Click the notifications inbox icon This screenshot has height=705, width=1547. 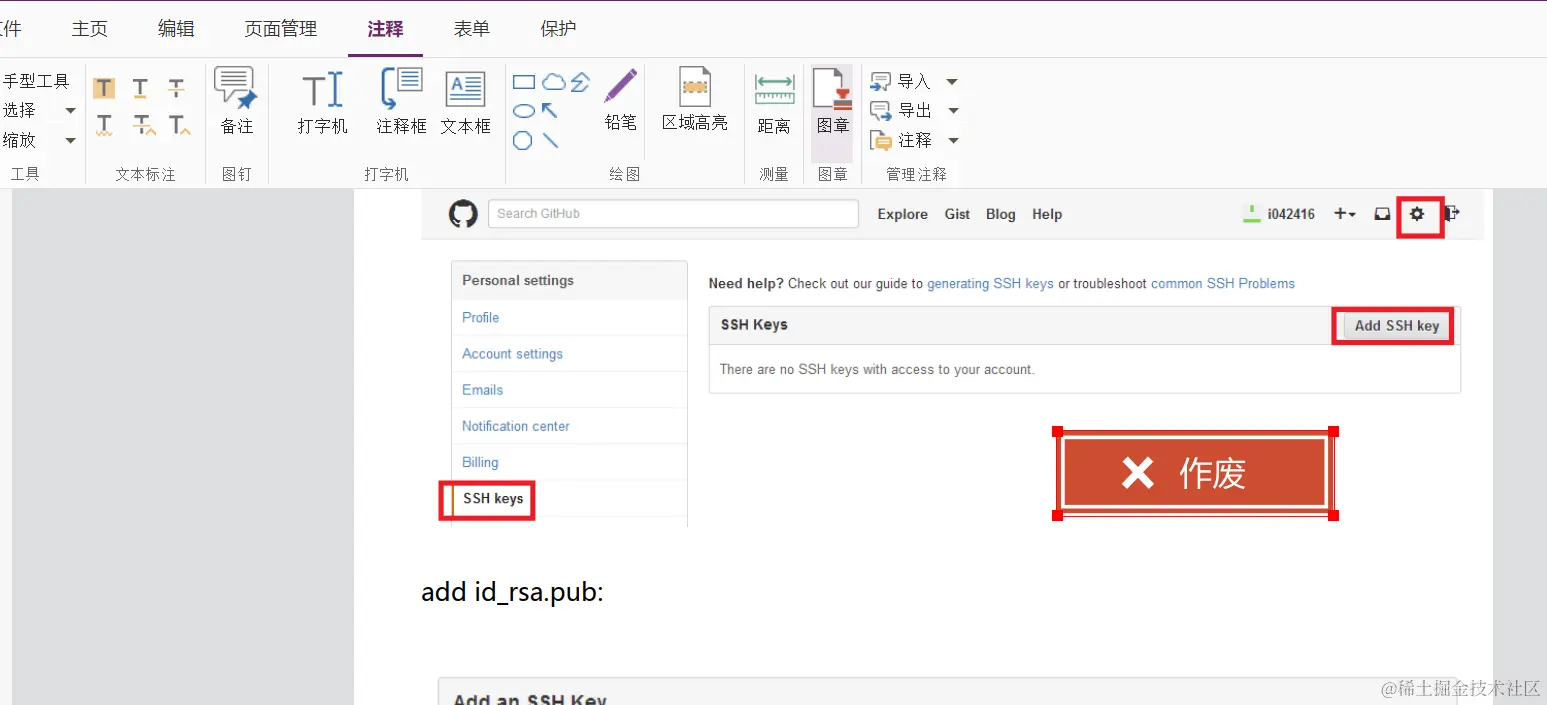(x=1382, y=214)
